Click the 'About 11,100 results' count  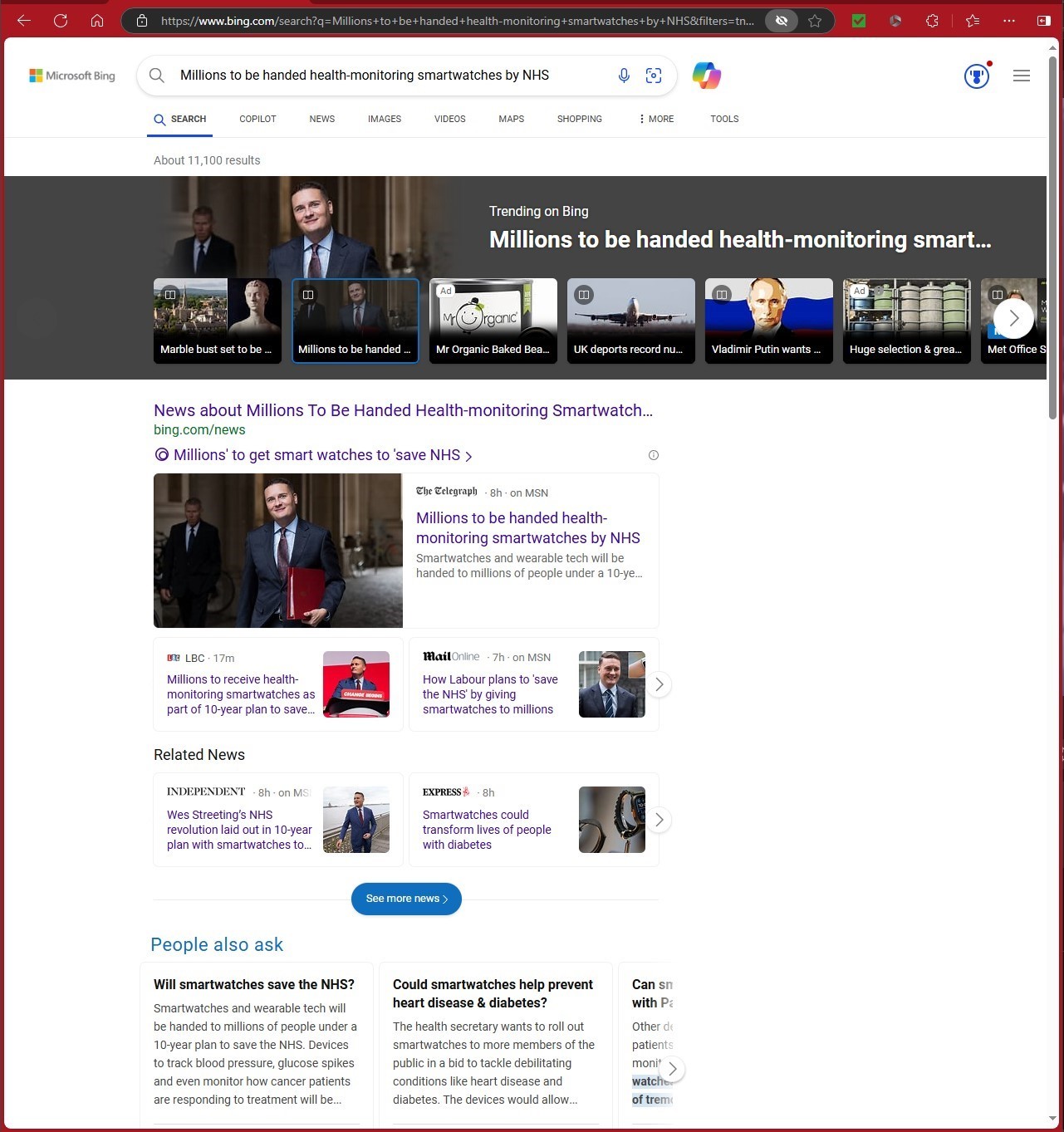(207, 160)
